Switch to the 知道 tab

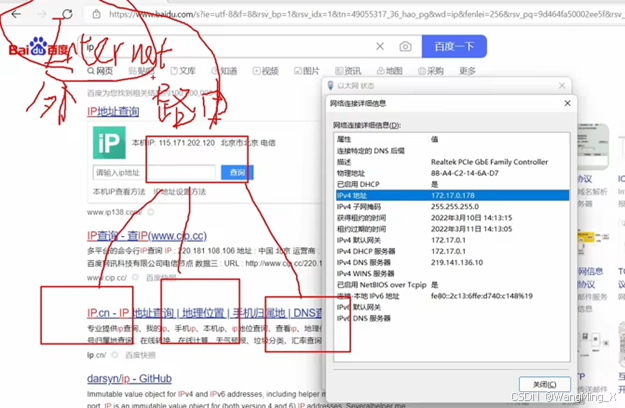click(x=224, y=71)
